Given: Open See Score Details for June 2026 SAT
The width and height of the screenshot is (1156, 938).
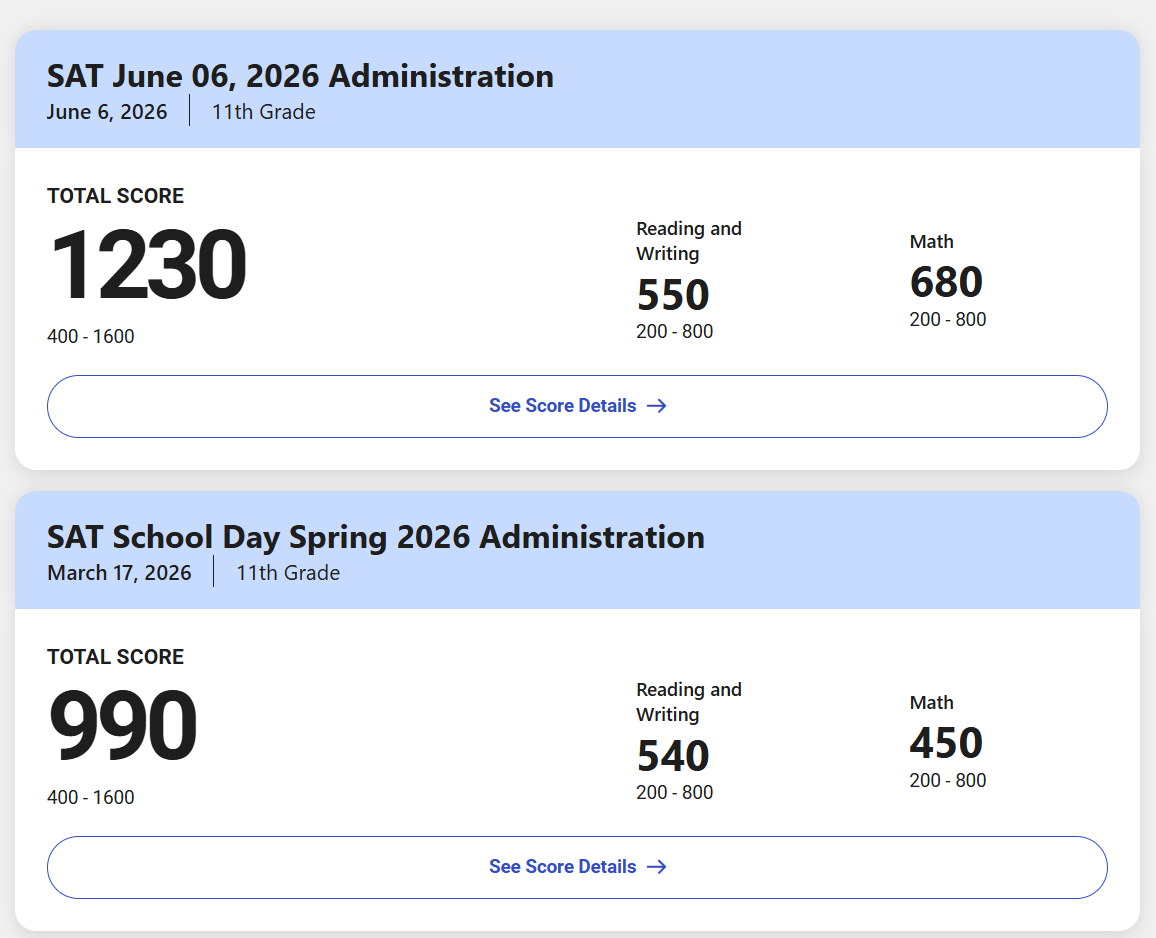Looking at the screenshot, I should [x=577, y=406].
